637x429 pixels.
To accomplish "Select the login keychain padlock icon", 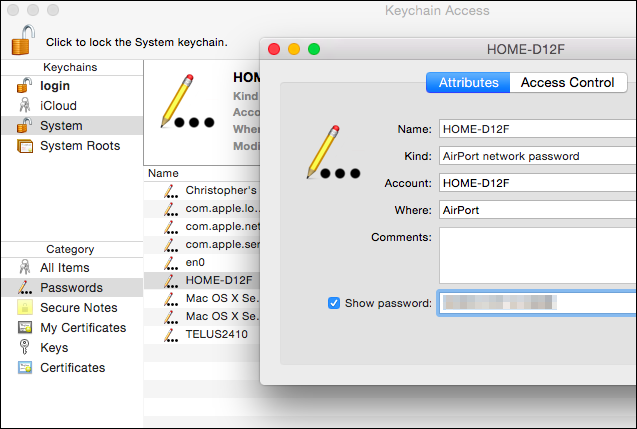I will [24, 85].
